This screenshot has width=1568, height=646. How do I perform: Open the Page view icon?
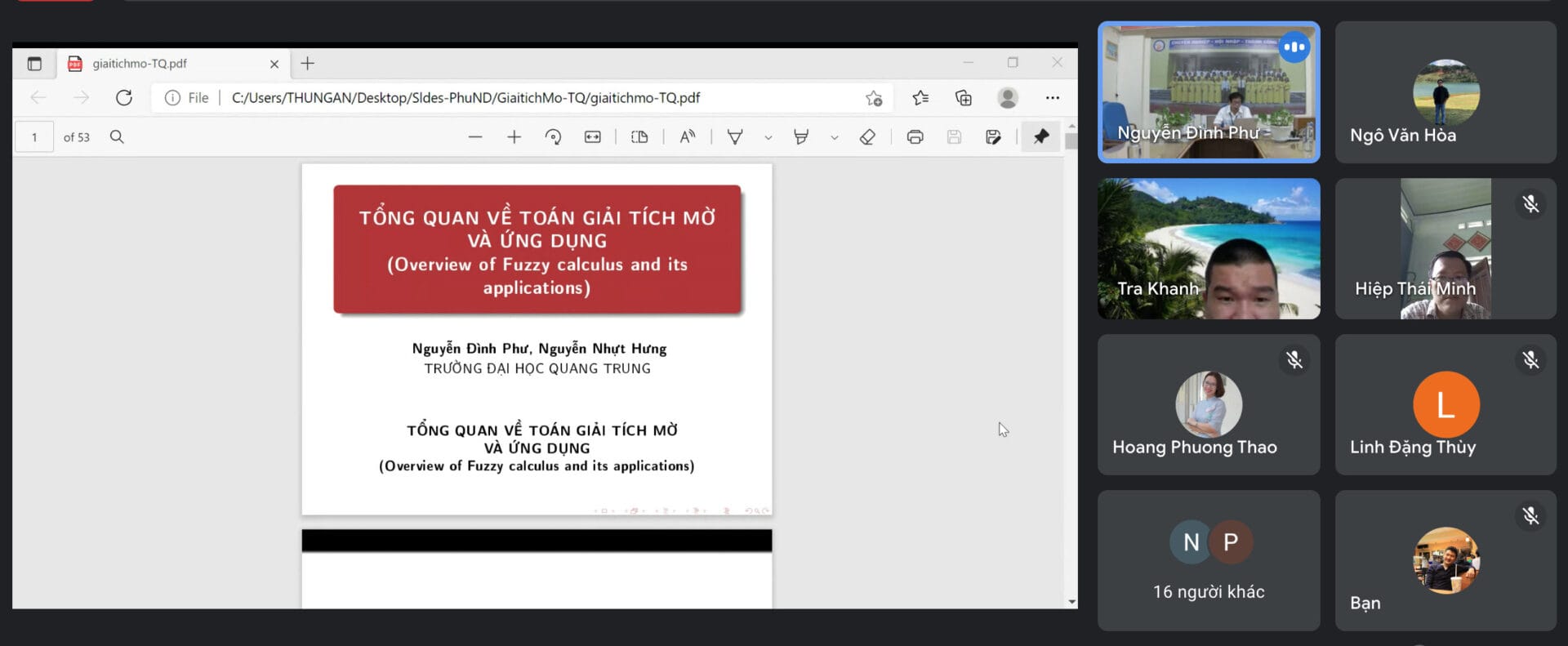pos(639,137)
